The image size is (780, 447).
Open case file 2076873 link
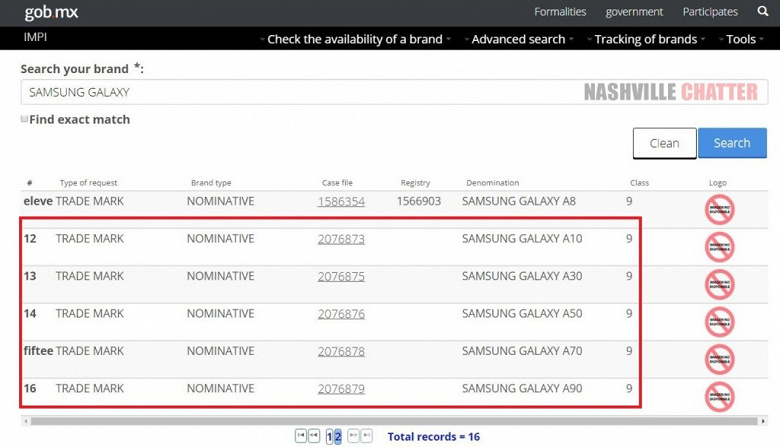[341, 239]
